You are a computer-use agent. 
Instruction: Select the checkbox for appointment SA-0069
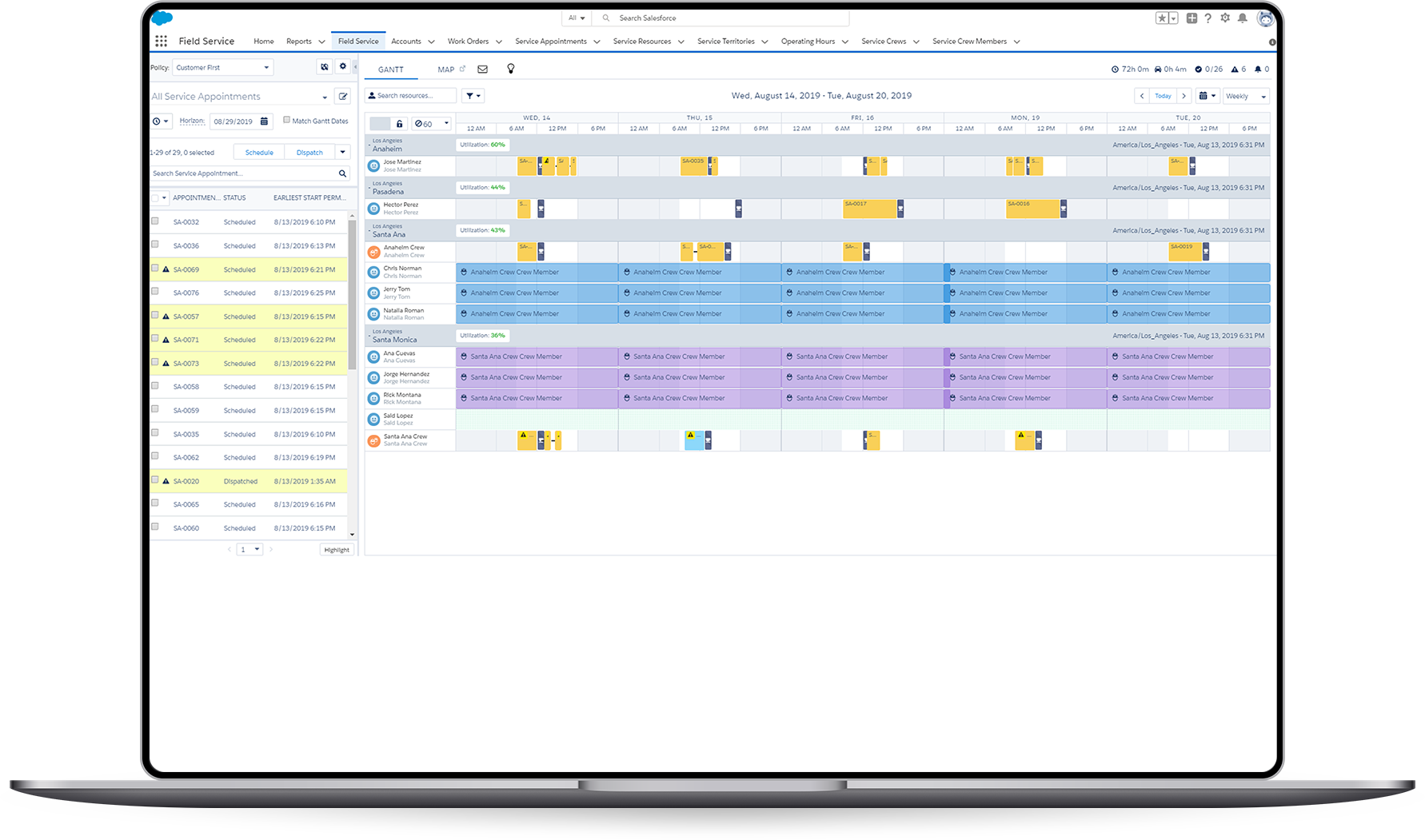click(155, 269)
